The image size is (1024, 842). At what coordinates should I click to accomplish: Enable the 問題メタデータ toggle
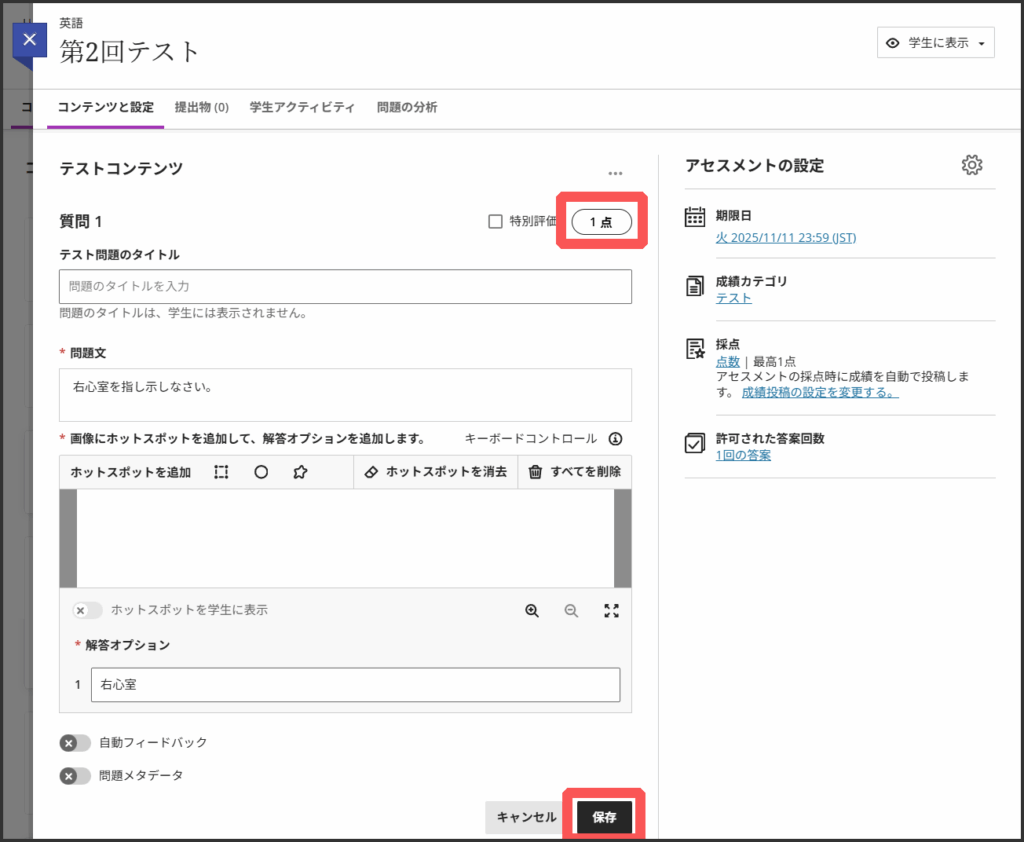click(x=75, y=776)
